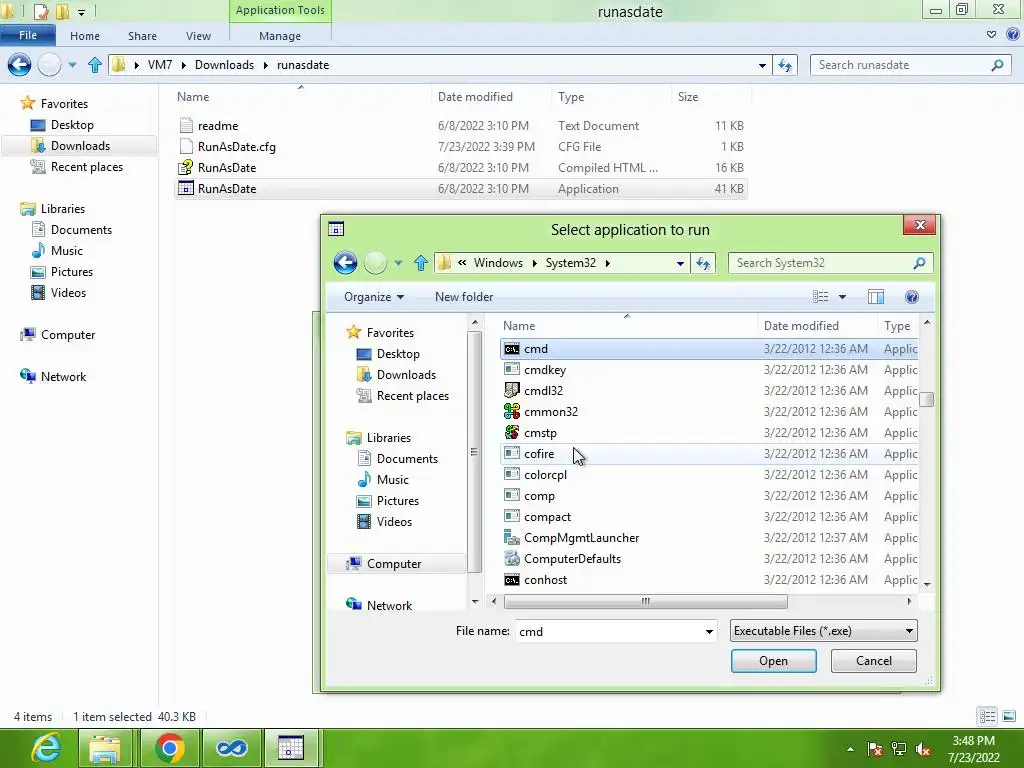The image size is (1024, 768).
Task: Refresh the System32 folder in the dialog
Action: point(703,263)
